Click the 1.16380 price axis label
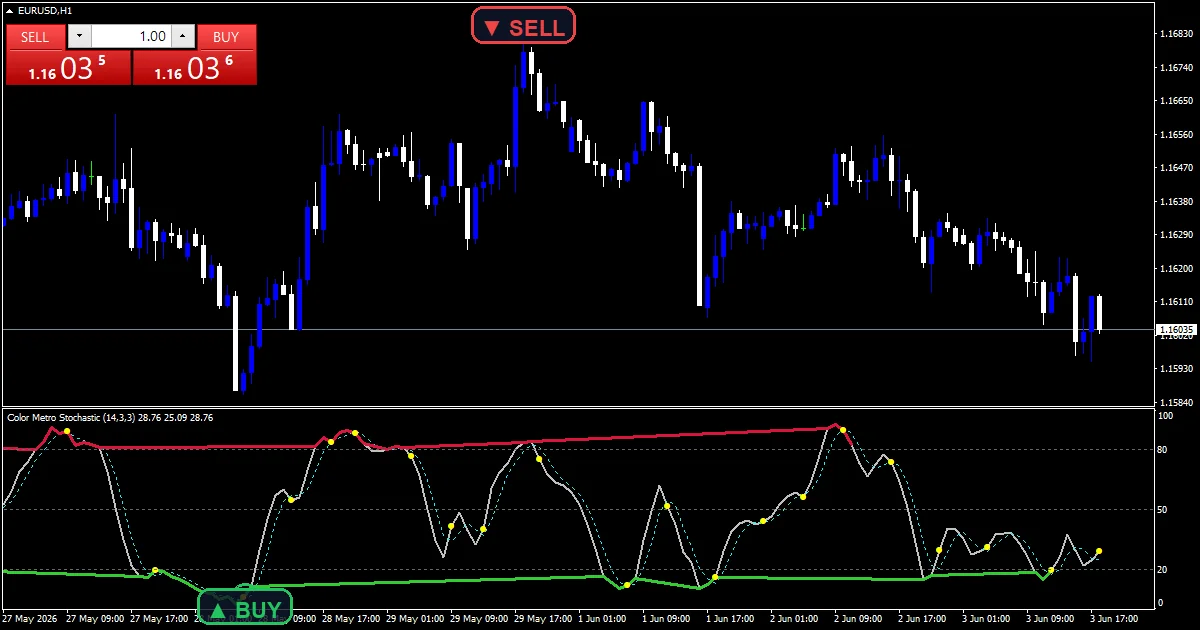1200x630 pixels. pos(1177,202)
